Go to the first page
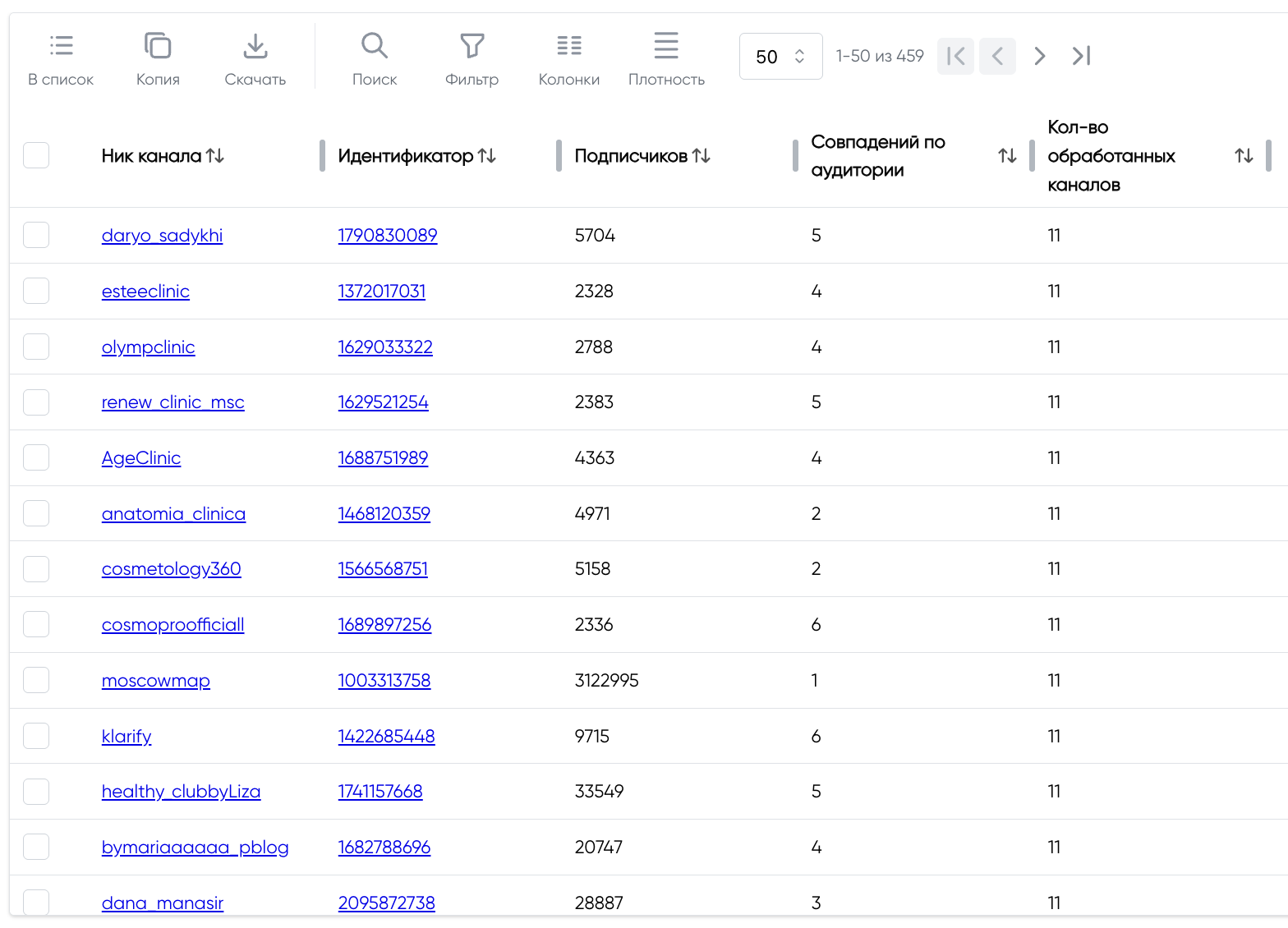Screen dimensions: 1288x928 pos(955,56)
